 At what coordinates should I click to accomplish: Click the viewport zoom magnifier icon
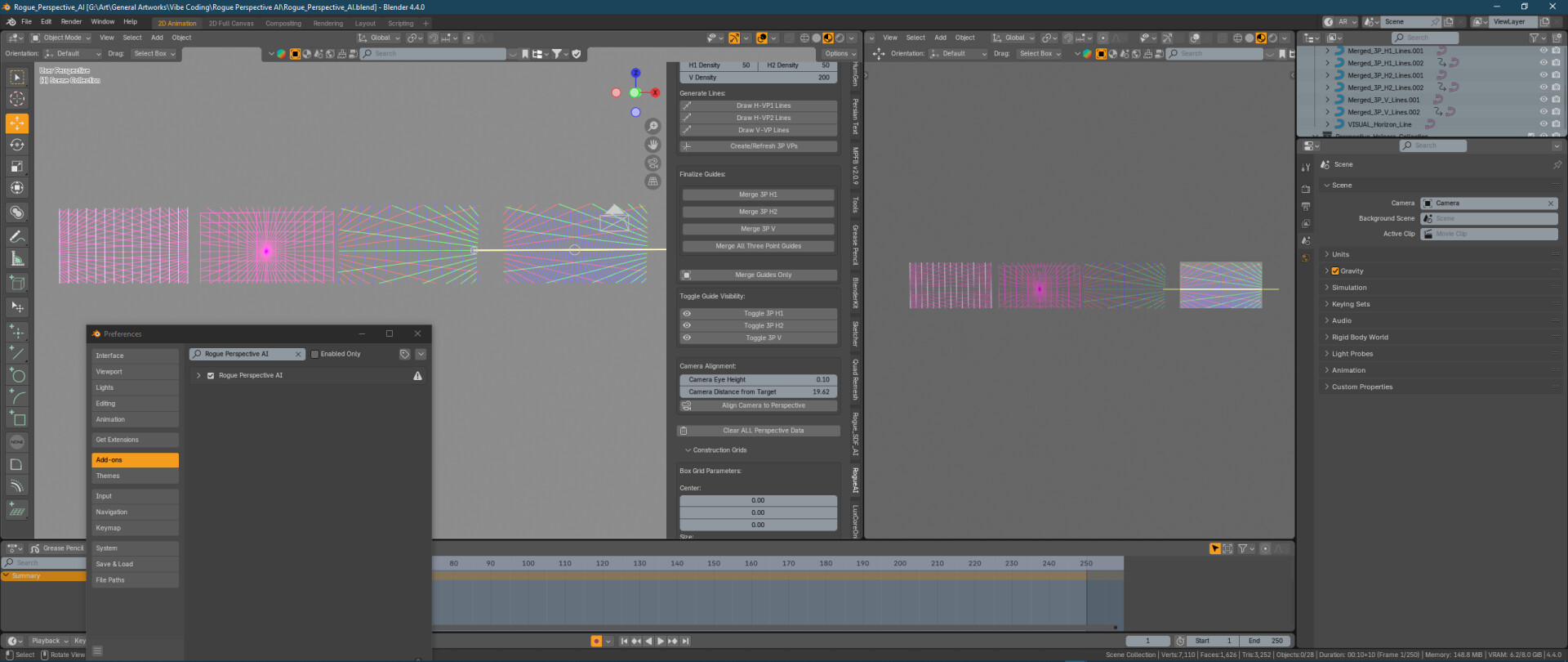point(653,126)
